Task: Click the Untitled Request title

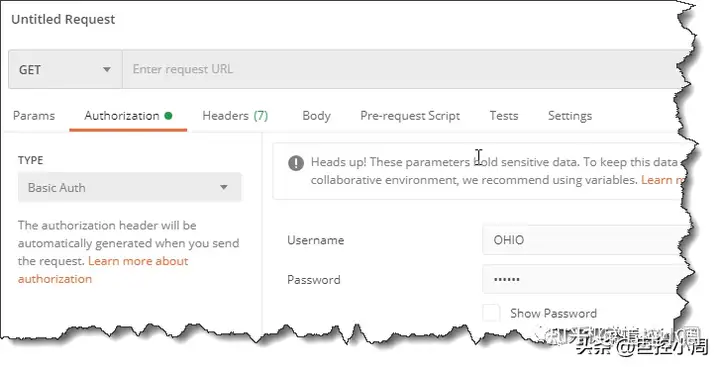Action: [x=63, y=19]
